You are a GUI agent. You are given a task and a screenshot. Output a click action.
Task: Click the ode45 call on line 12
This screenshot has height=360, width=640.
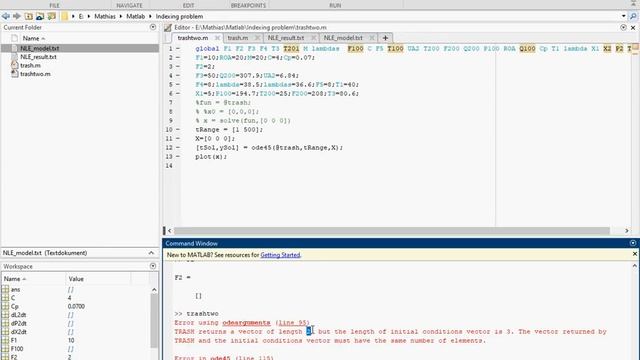(x=297, y=147)
